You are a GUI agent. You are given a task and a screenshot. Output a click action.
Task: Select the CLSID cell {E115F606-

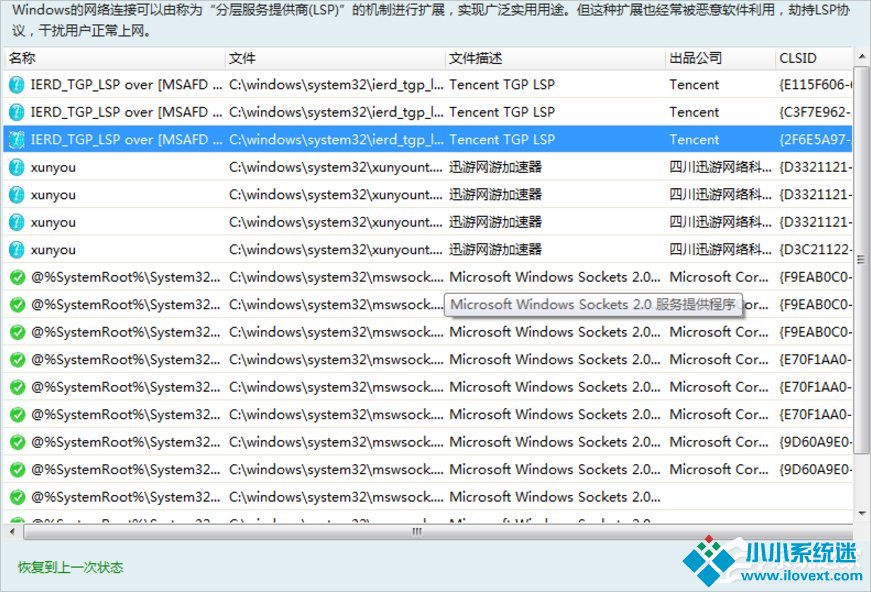point(815,84)
